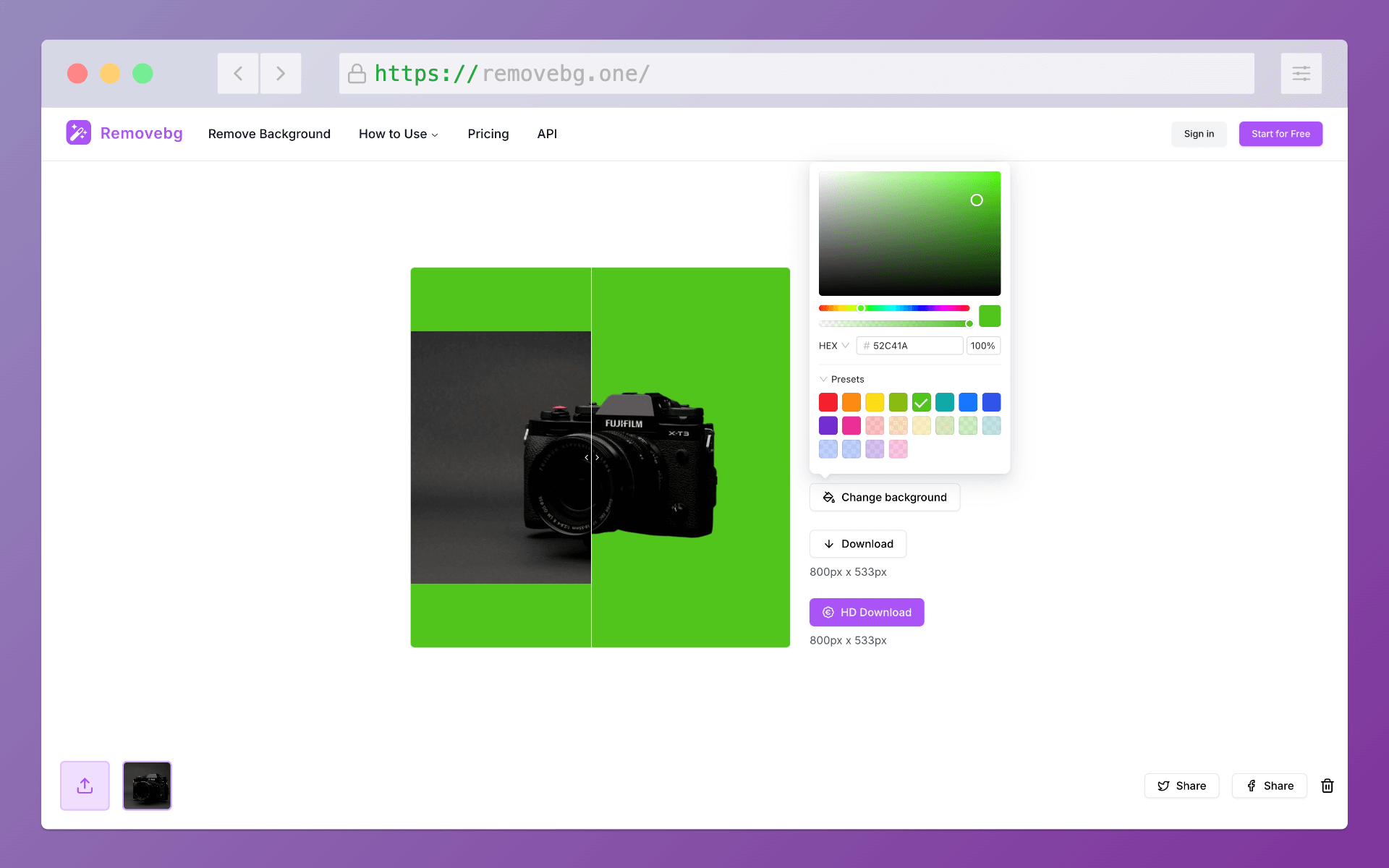Click the upload new image icon
The width and height of the screenshot is (1389, 868).
coord(85,785)
